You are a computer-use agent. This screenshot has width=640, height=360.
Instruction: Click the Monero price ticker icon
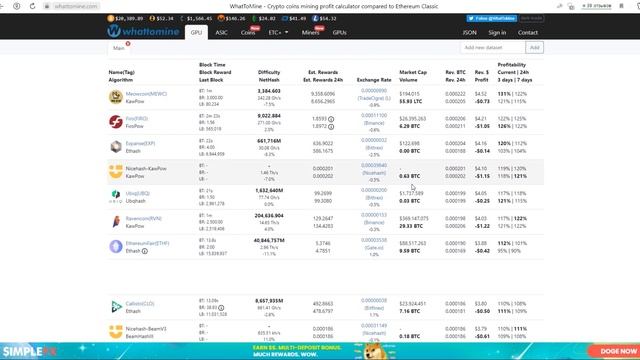point(221,18)
